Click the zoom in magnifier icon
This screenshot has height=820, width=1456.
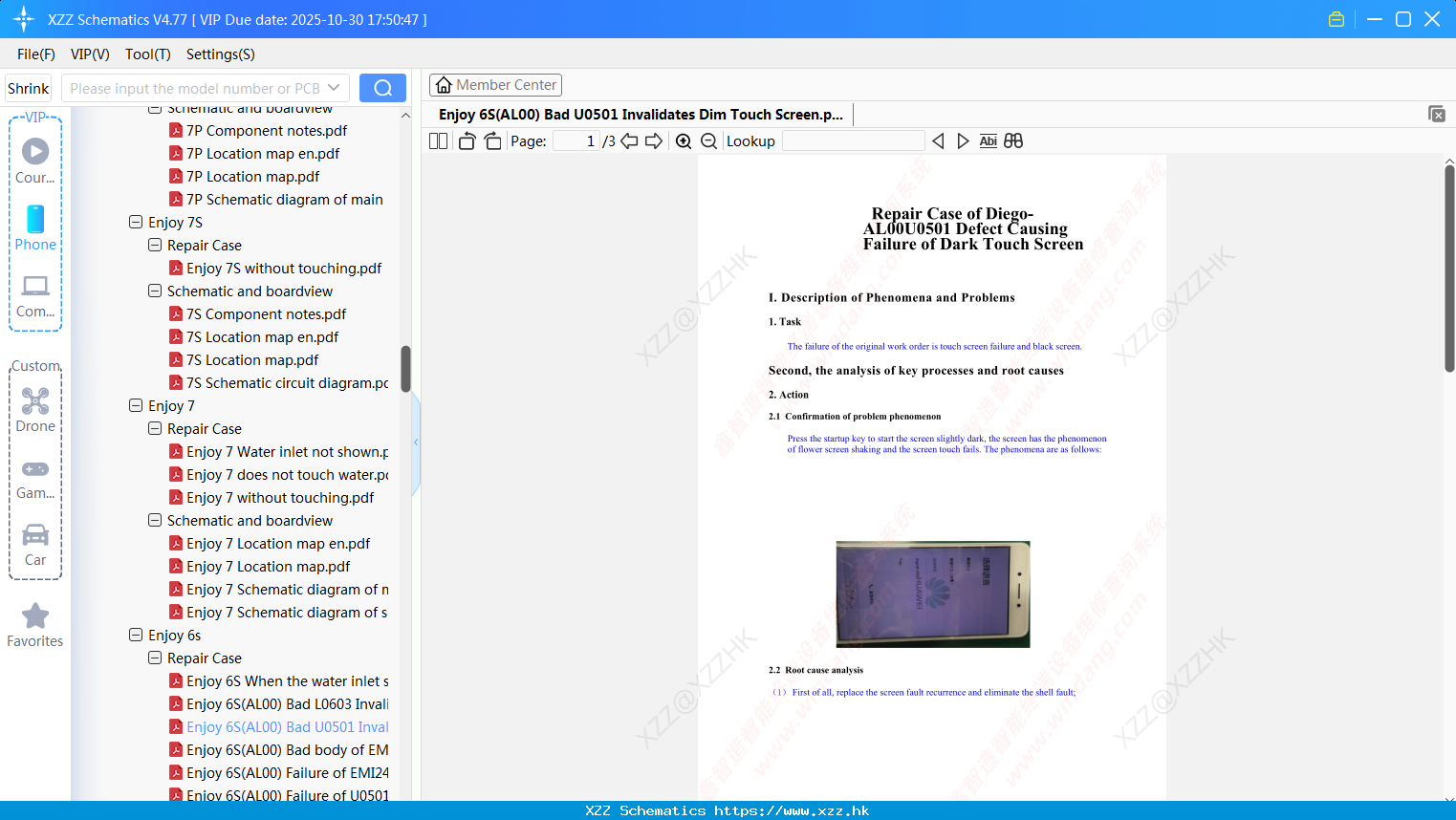684,141
